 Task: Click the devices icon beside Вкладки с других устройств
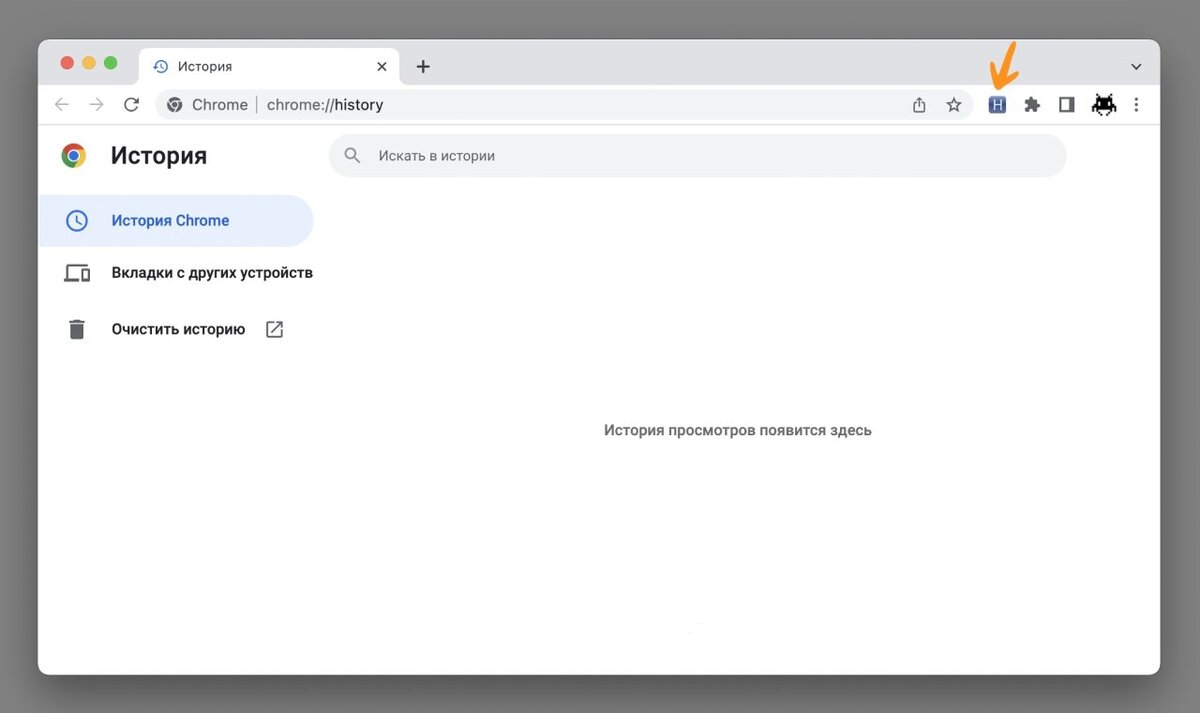77,272
